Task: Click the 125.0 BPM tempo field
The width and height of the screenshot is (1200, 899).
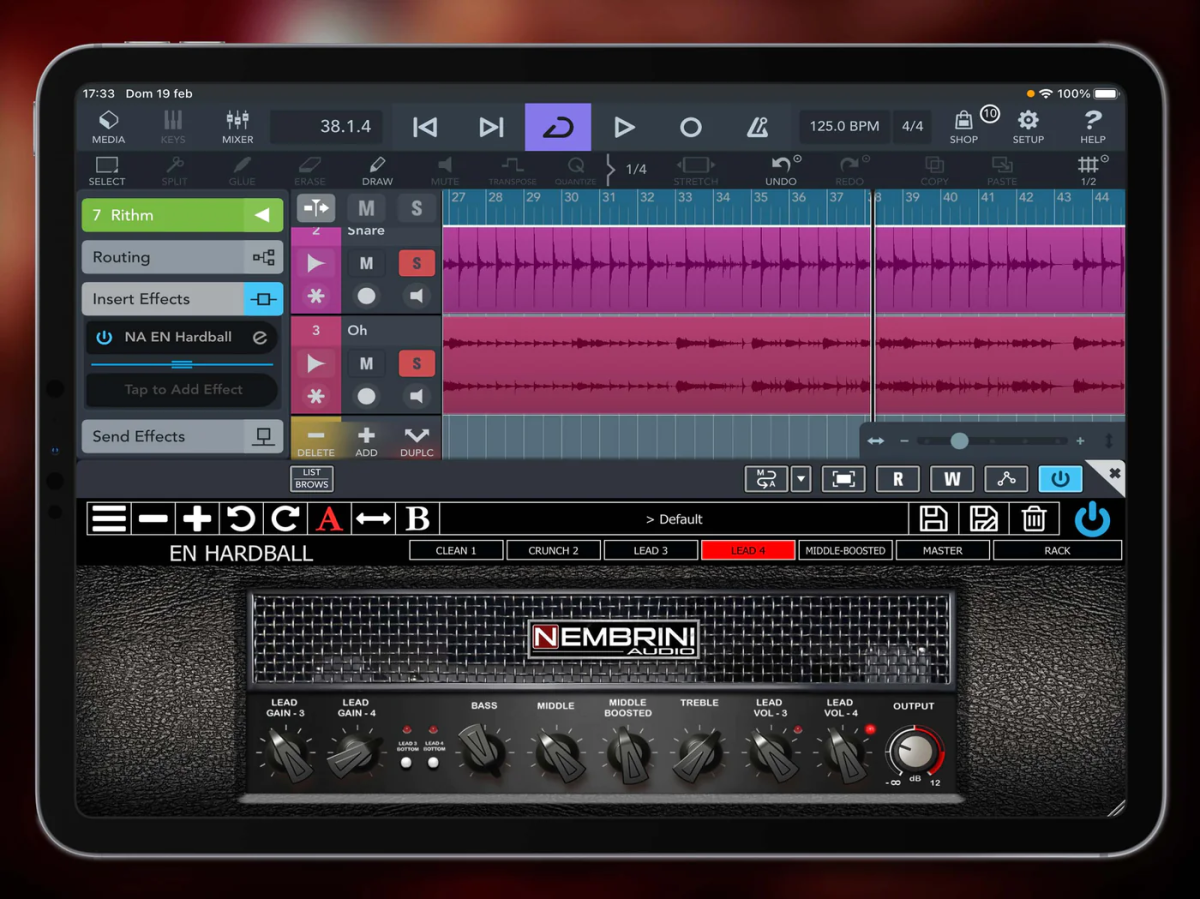Action: coord(844,127)
